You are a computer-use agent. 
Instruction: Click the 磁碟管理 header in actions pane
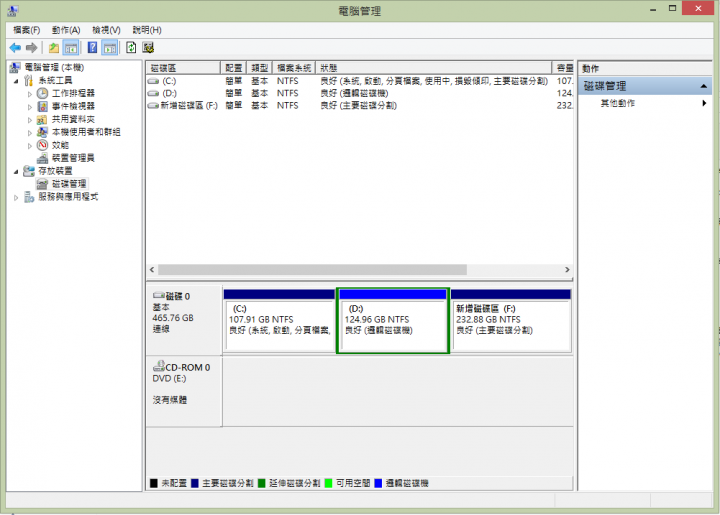645,86
